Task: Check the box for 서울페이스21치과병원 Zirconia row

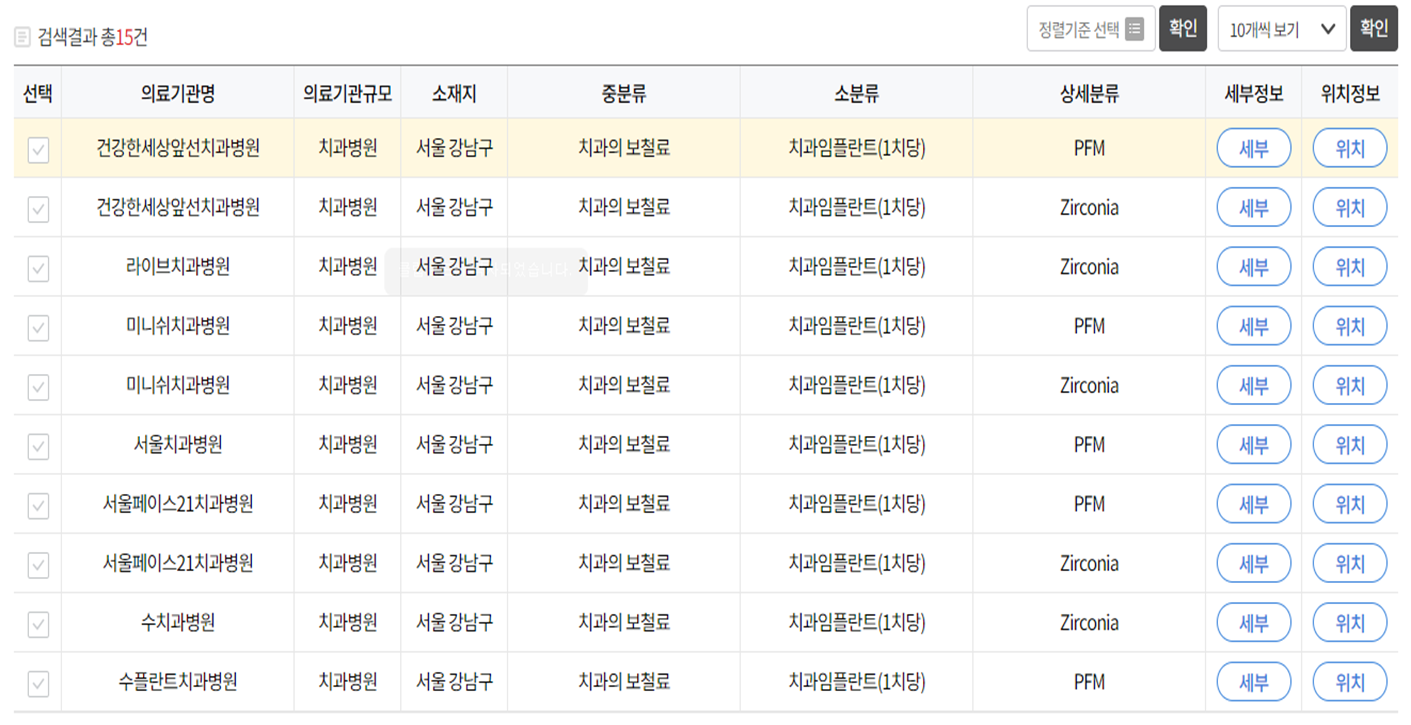Action: (38, 565)
